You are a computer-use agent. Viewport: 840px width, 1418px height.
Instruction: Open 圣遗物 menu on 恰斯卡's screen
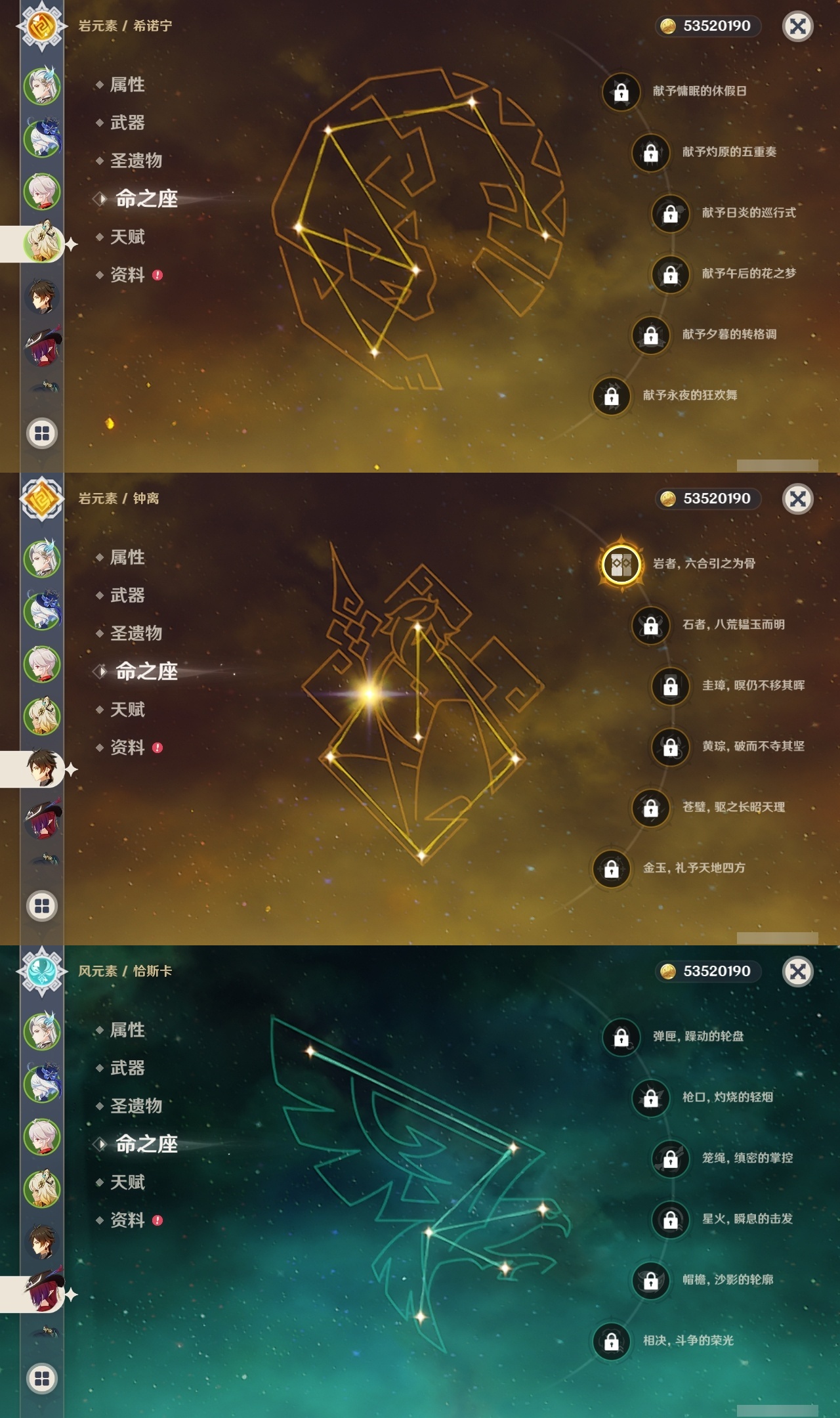click(136, 1106)
